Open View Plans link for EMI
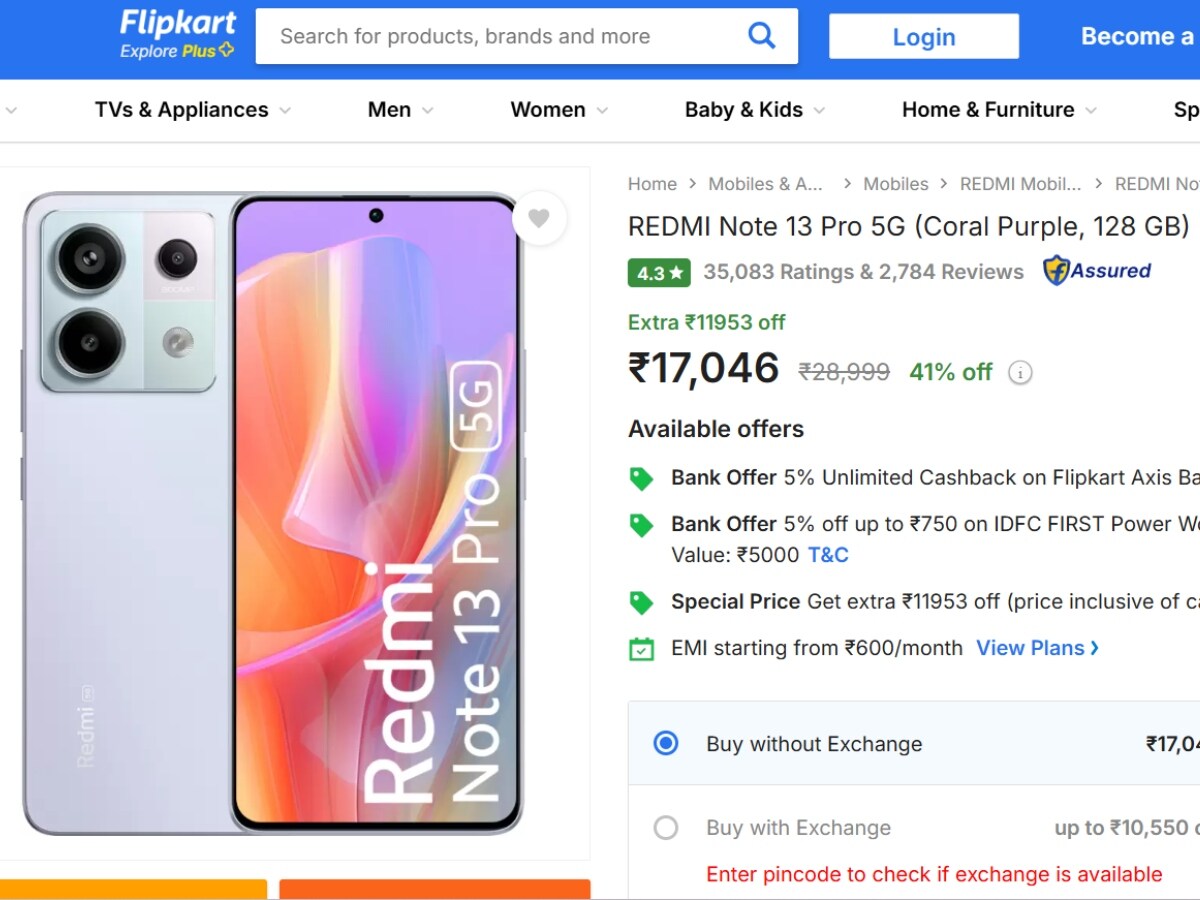This screenshot has height=900, width=1200. coord(1037,648)
